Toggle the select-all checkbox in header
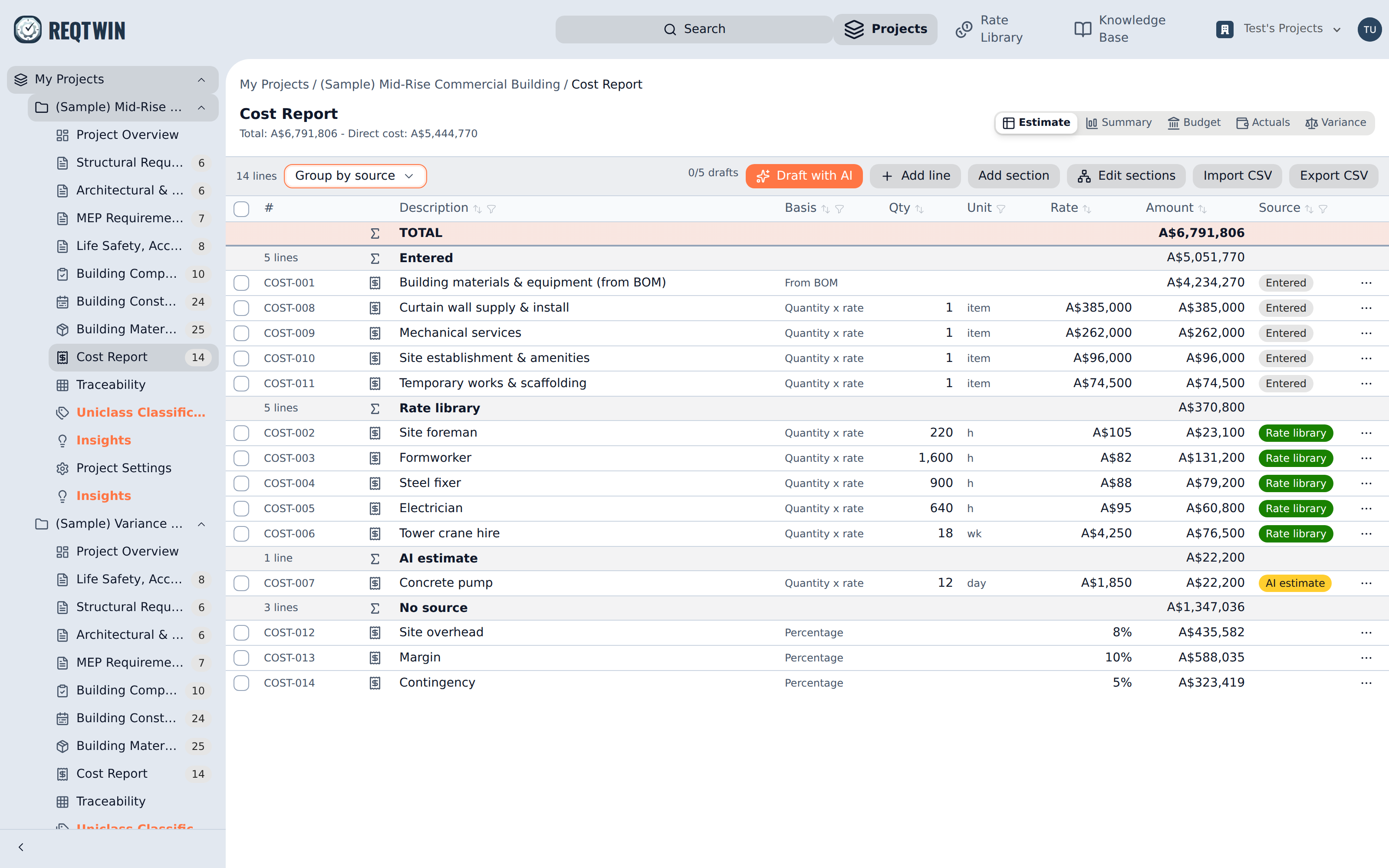Viewport: 1389px width, 868px height. click(242, 208)
